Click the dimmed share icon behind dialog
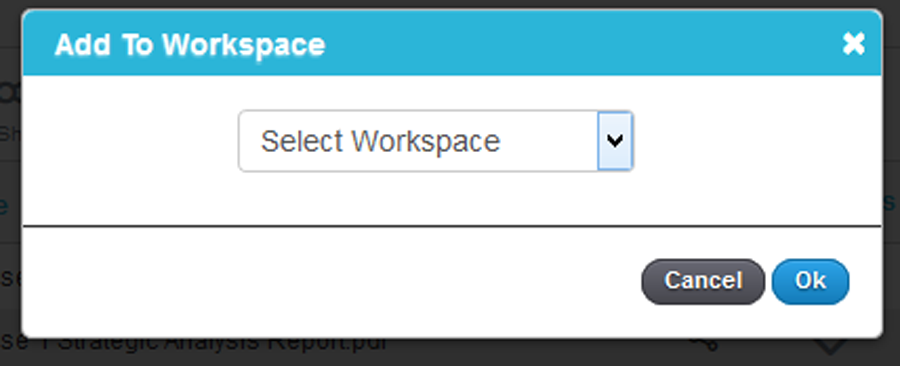The image size is (900, 366). 703,343
